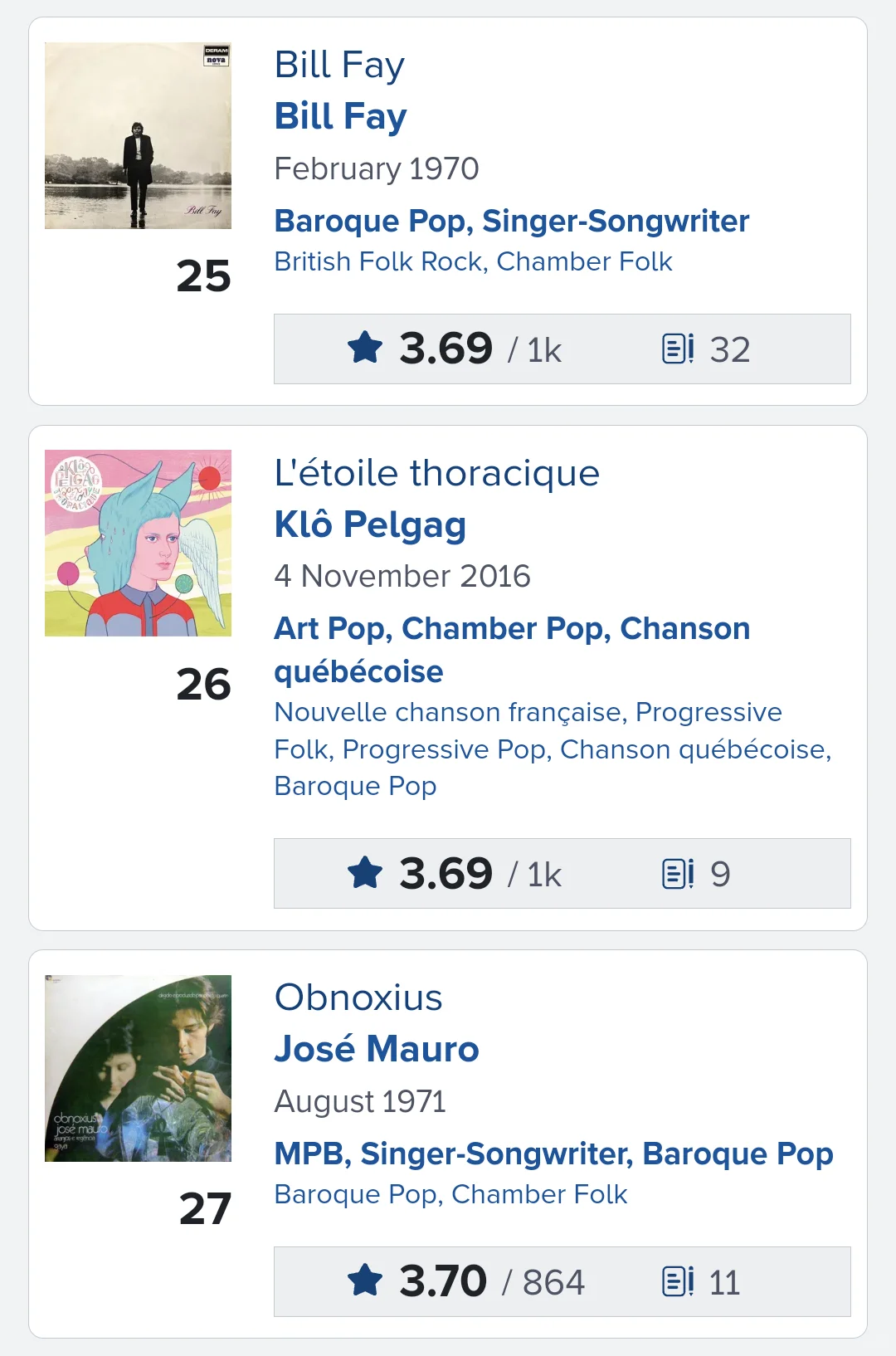Click the reviews icon beside 32
The width and height of the screenshot is (896, 1356).
(678, 349)
